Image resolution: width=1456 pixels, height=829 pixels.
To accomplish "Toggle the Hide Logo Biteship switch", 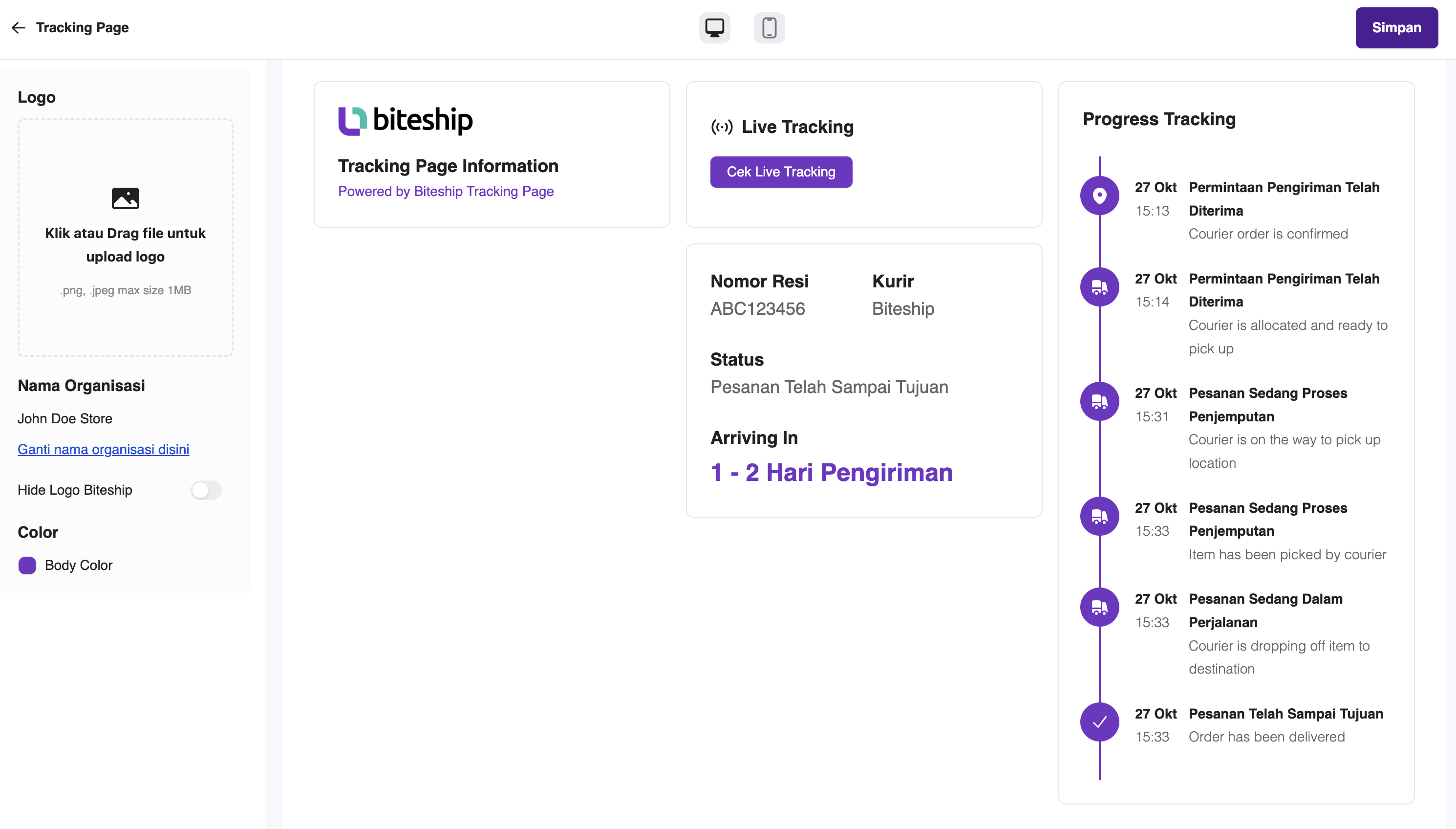I will tap(206, 490).
